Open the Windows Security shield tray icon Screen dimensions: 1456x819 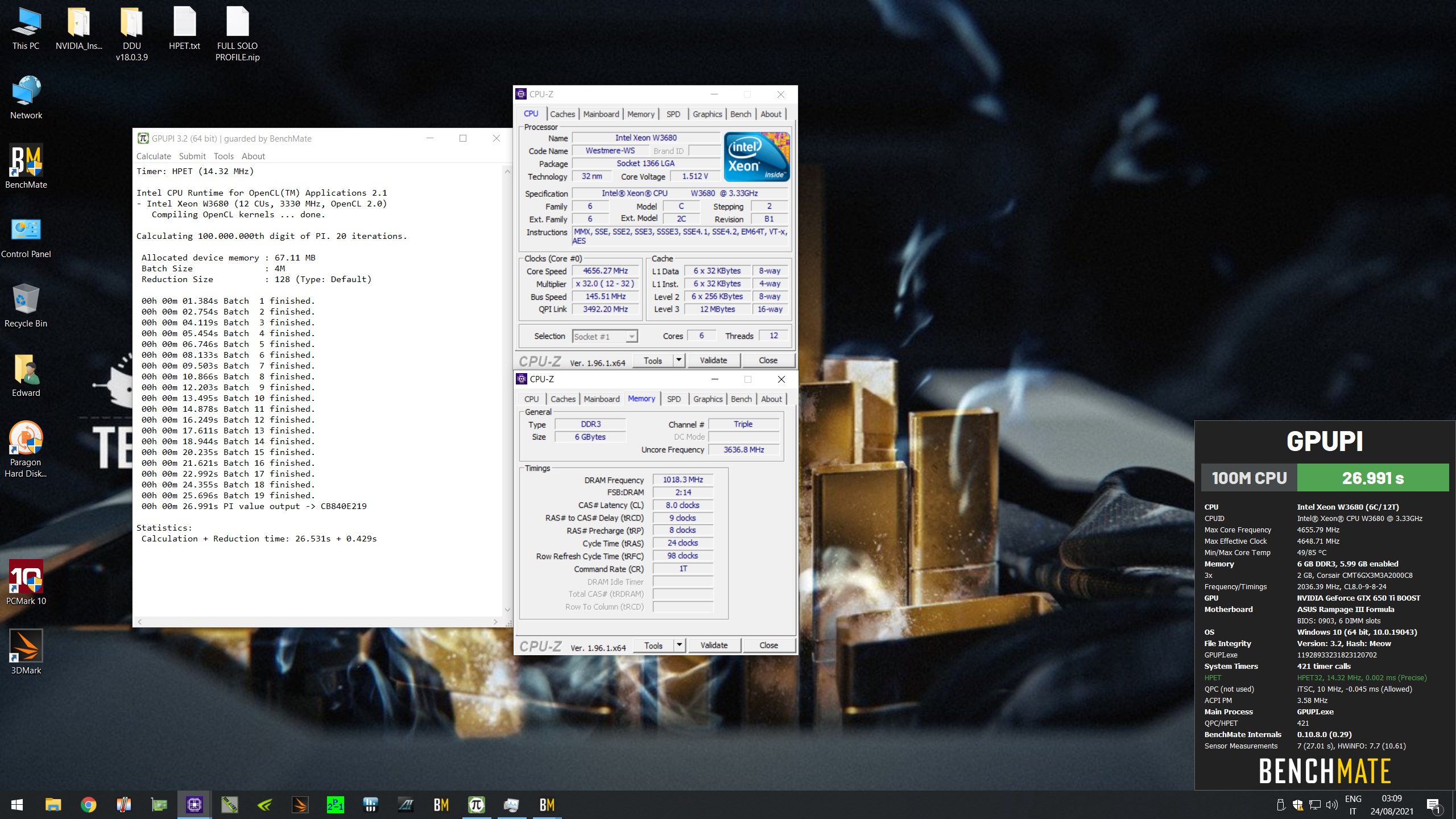coord(1298,805)
